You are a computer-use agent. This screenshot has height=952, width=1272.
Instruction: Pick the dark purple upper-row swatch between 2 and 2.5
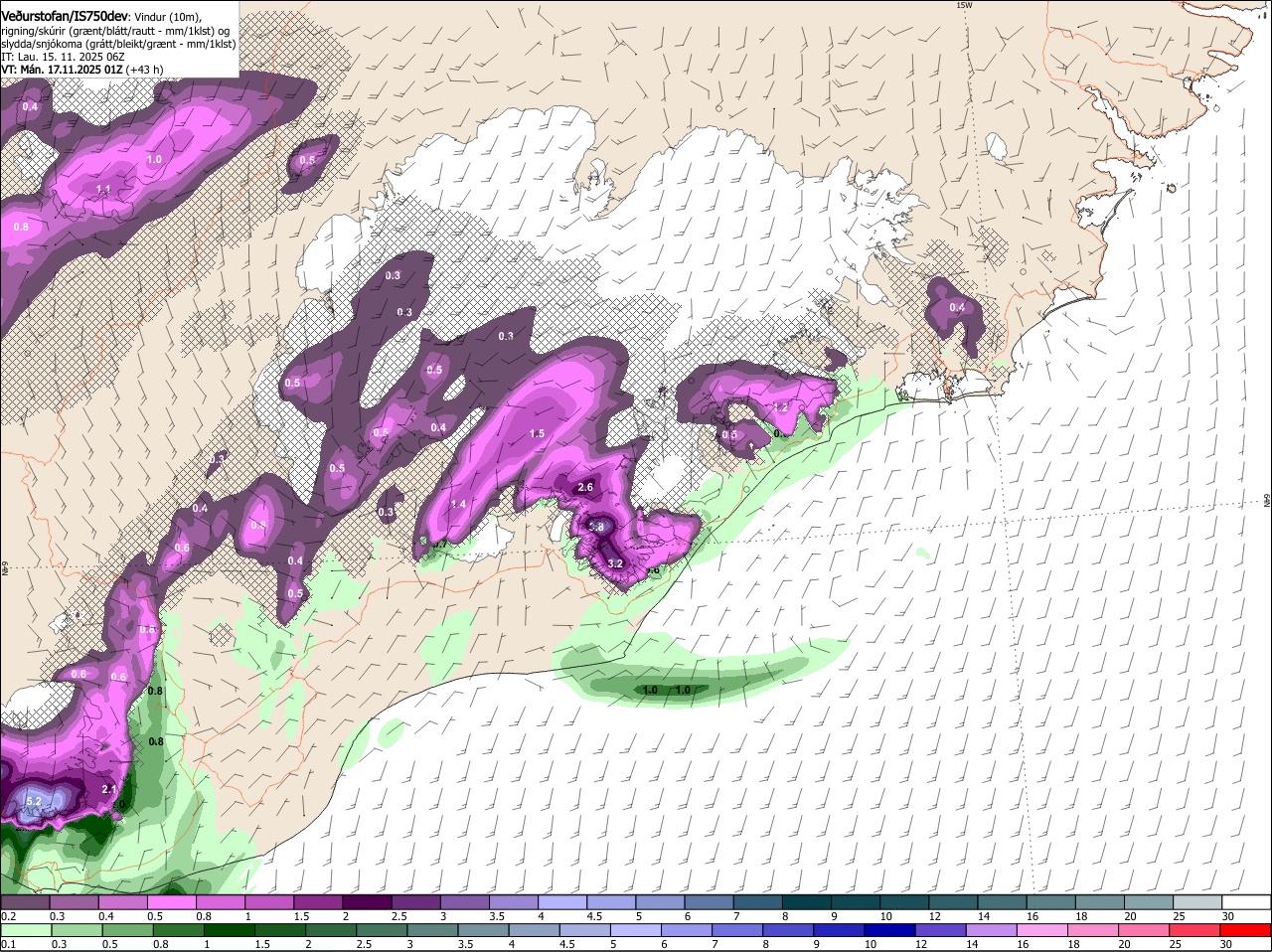pos(367,902)
